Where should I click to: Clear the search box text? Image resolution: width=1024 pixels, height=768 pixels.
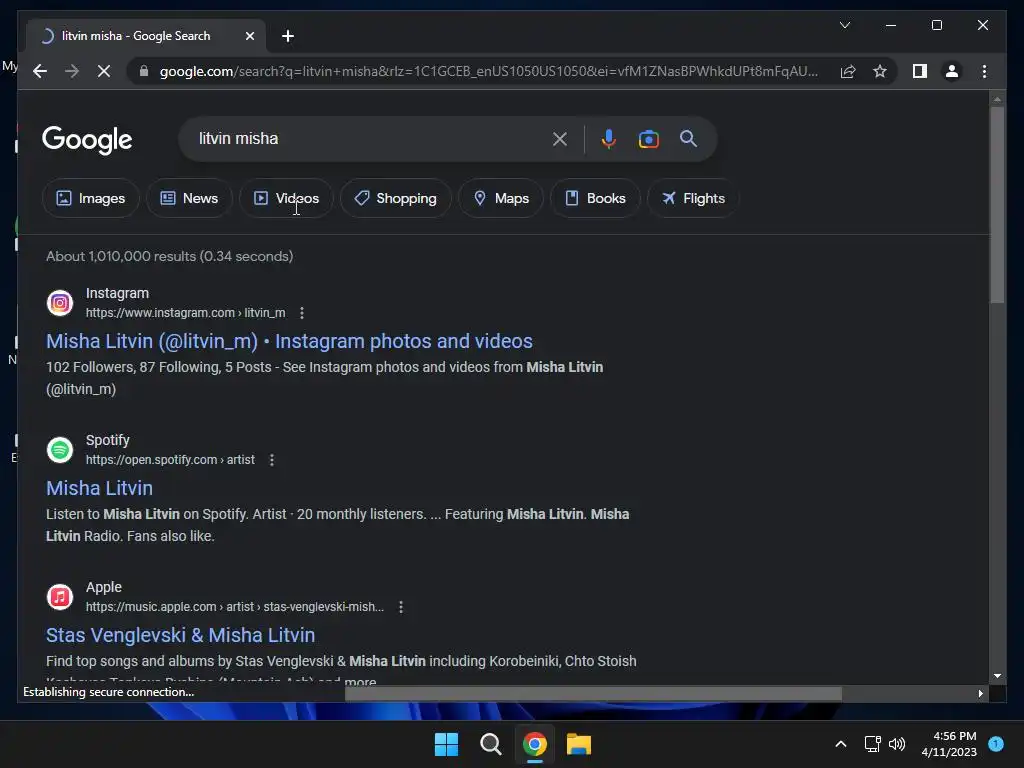point(560,138)
